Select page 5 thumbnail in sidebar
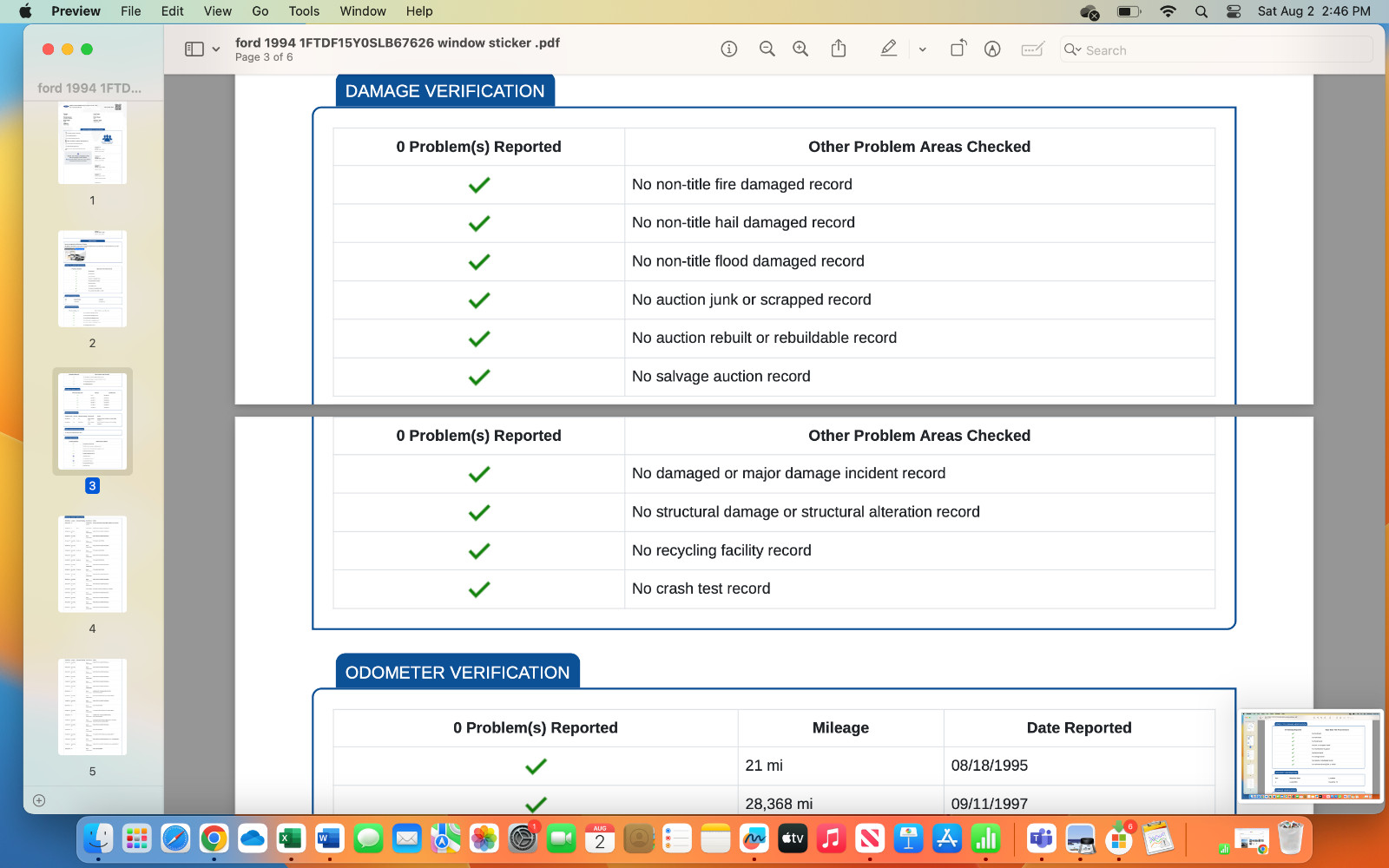This screenshot has width=1389, height=868. [92, 707]
